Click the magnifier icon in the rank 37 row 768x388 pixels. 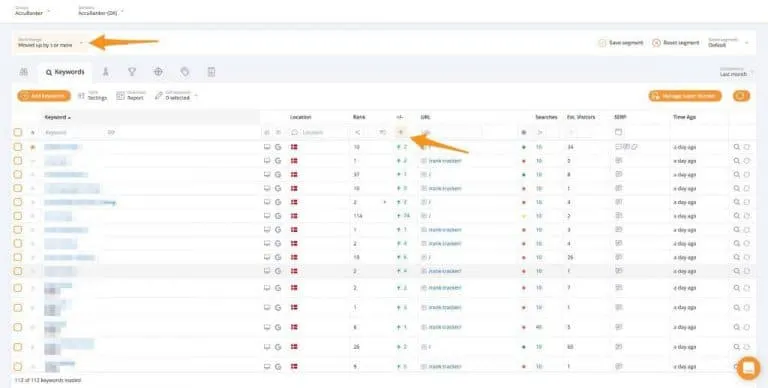pos(736,174)
